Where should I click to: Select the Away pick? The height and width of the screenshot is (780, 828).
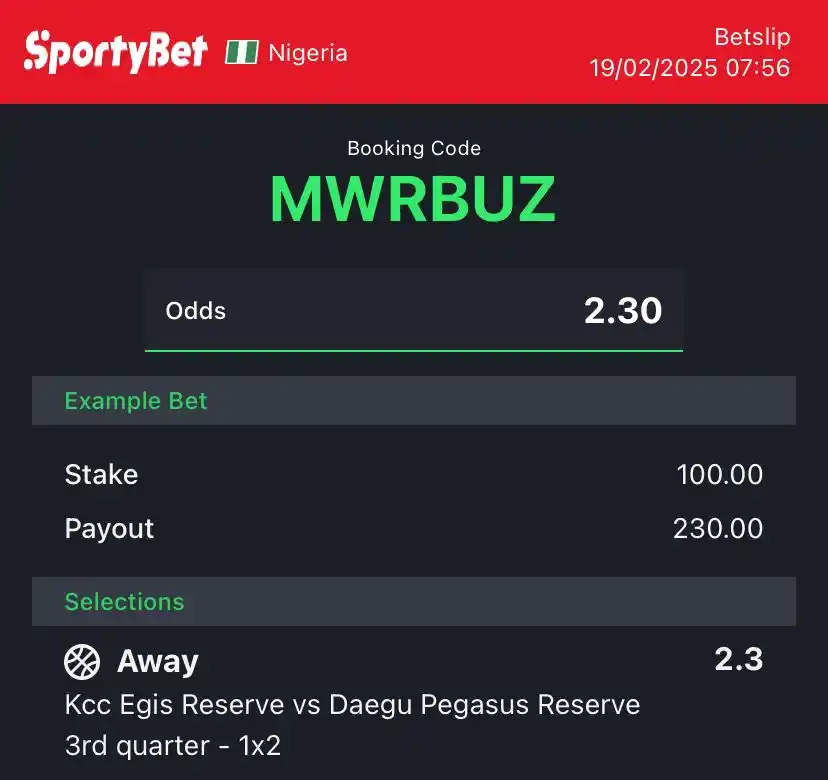tap(158, 661)
